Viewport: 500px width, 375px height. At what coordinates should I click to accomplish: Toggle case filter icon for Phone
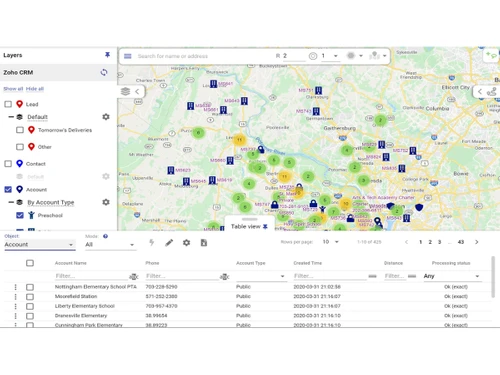tap(224, 276)
